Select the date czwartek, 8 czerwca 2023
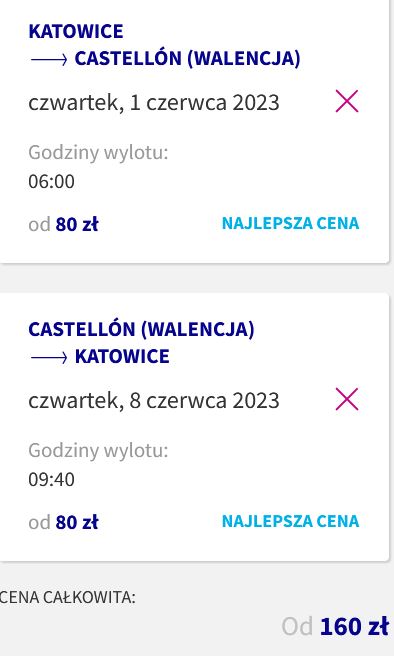 click(x=154, y=401)
